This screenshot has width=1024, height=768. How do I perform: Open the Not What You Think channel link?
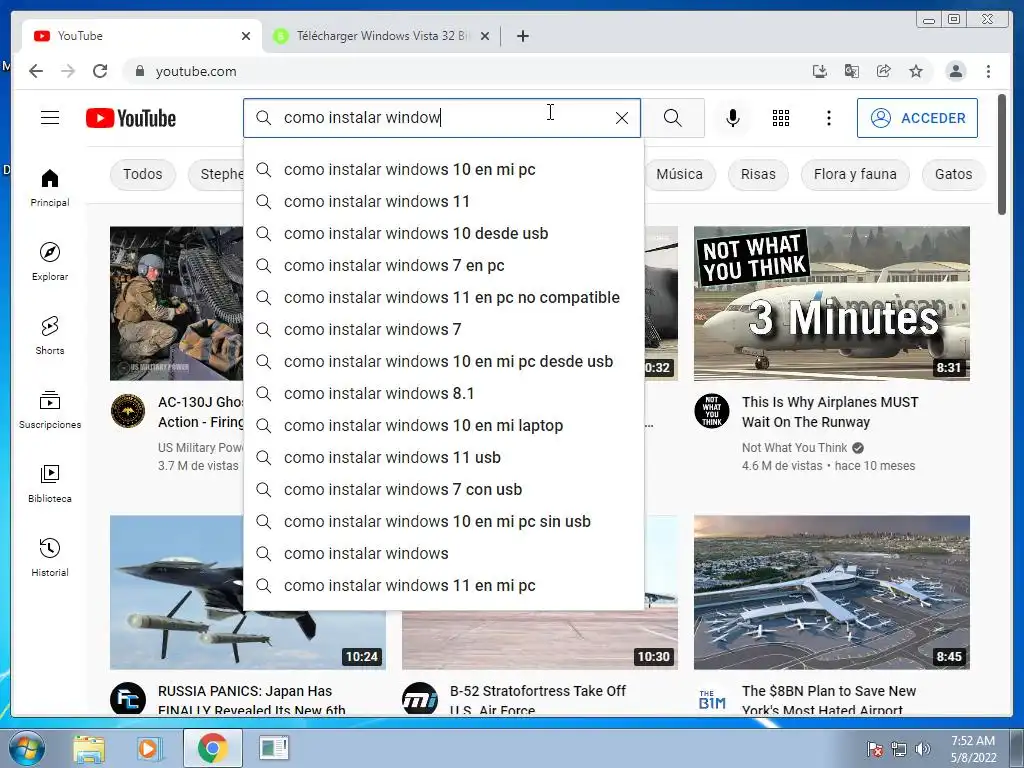[x=794, y=448]
